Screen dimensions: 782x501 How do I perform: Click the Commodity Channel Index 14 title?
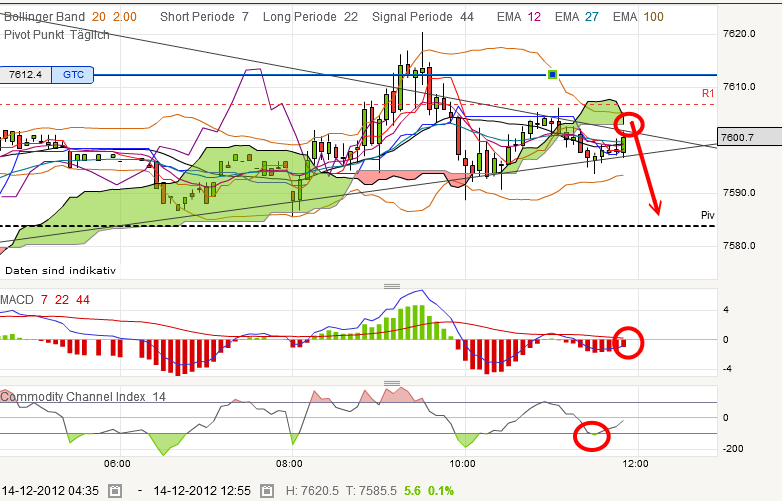(83, 397)
